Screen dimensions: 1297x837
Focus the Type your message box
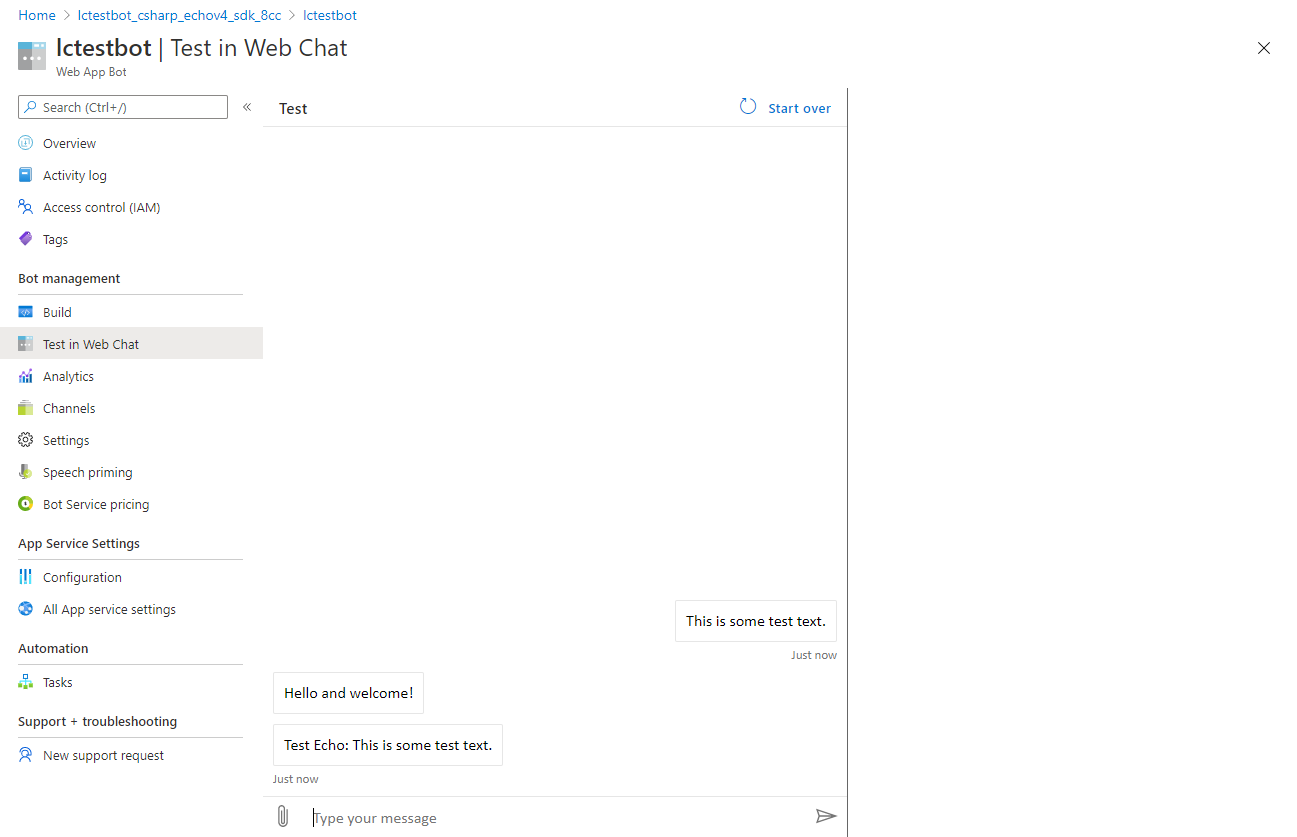[560, 818]
